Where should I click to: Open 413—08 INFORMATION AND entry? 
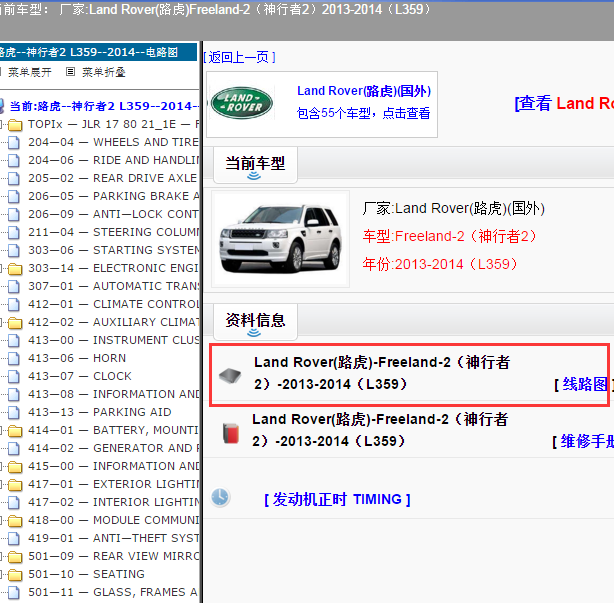tap(114, 395)
